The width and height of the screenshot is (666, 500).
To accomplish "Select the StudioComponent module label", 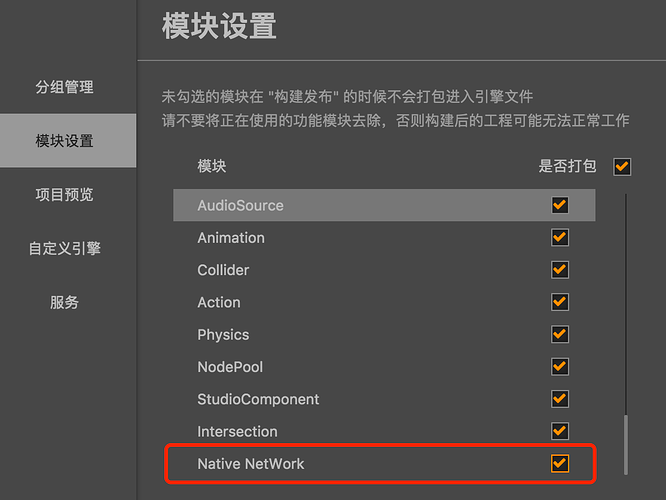I will point(258,399).
